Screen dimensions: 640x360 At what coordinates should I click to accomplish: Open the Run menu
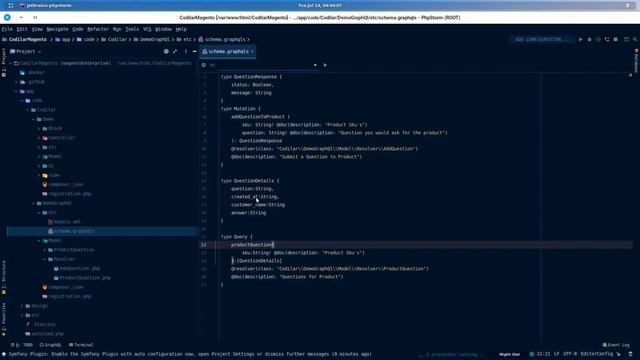pos(117,29)
